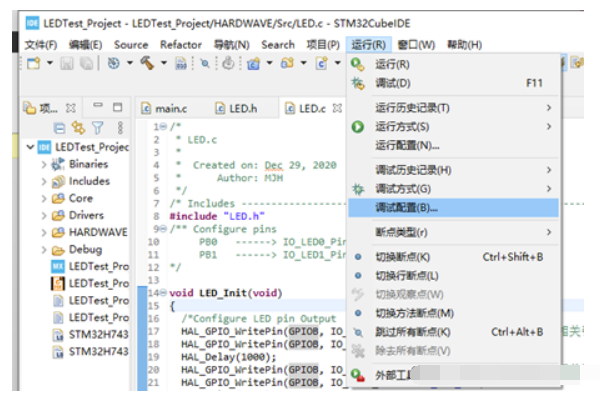This screenshot has height=415, width=604.
Task: Open 调试历史记录(H) submenu
Action: click(x=453, y=170)
